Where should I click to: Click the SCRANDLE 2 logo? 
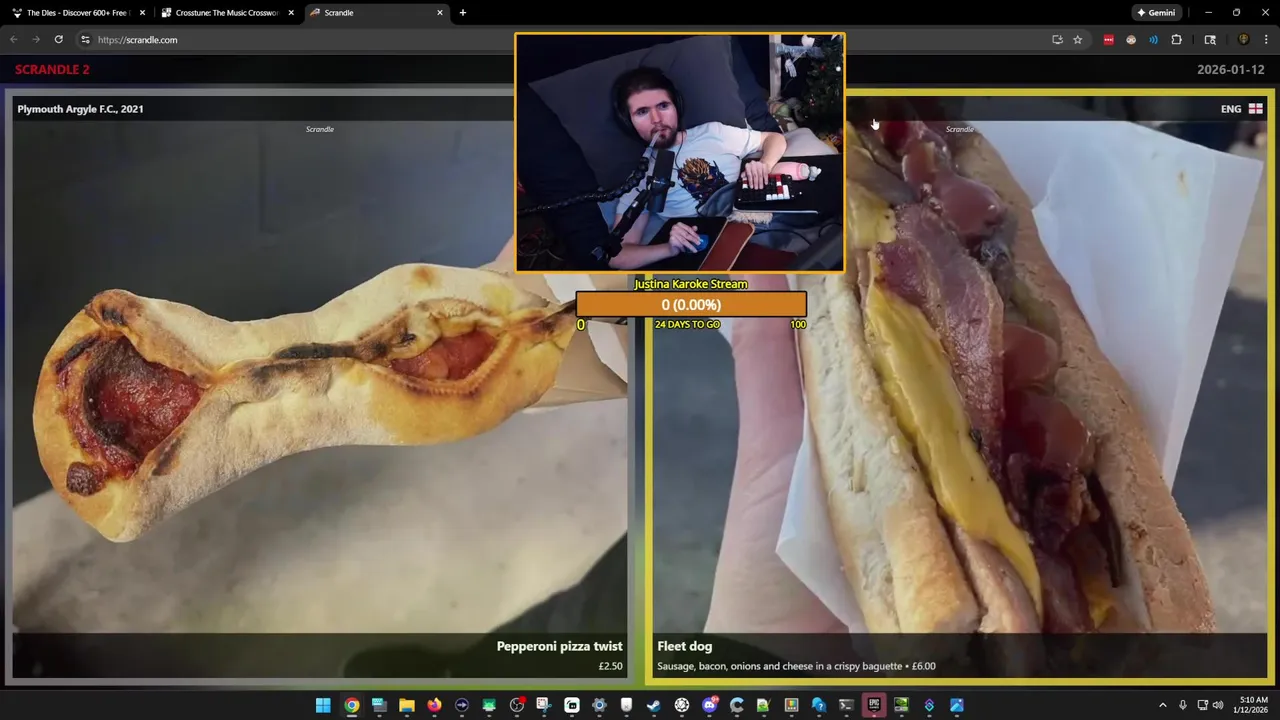coord(52,69)
